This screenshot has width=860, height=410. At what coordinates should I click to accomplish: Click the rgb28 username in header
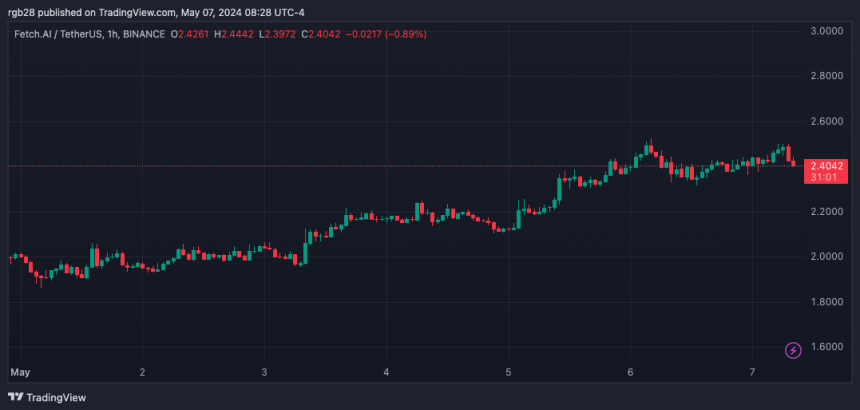tap(22, 12)
